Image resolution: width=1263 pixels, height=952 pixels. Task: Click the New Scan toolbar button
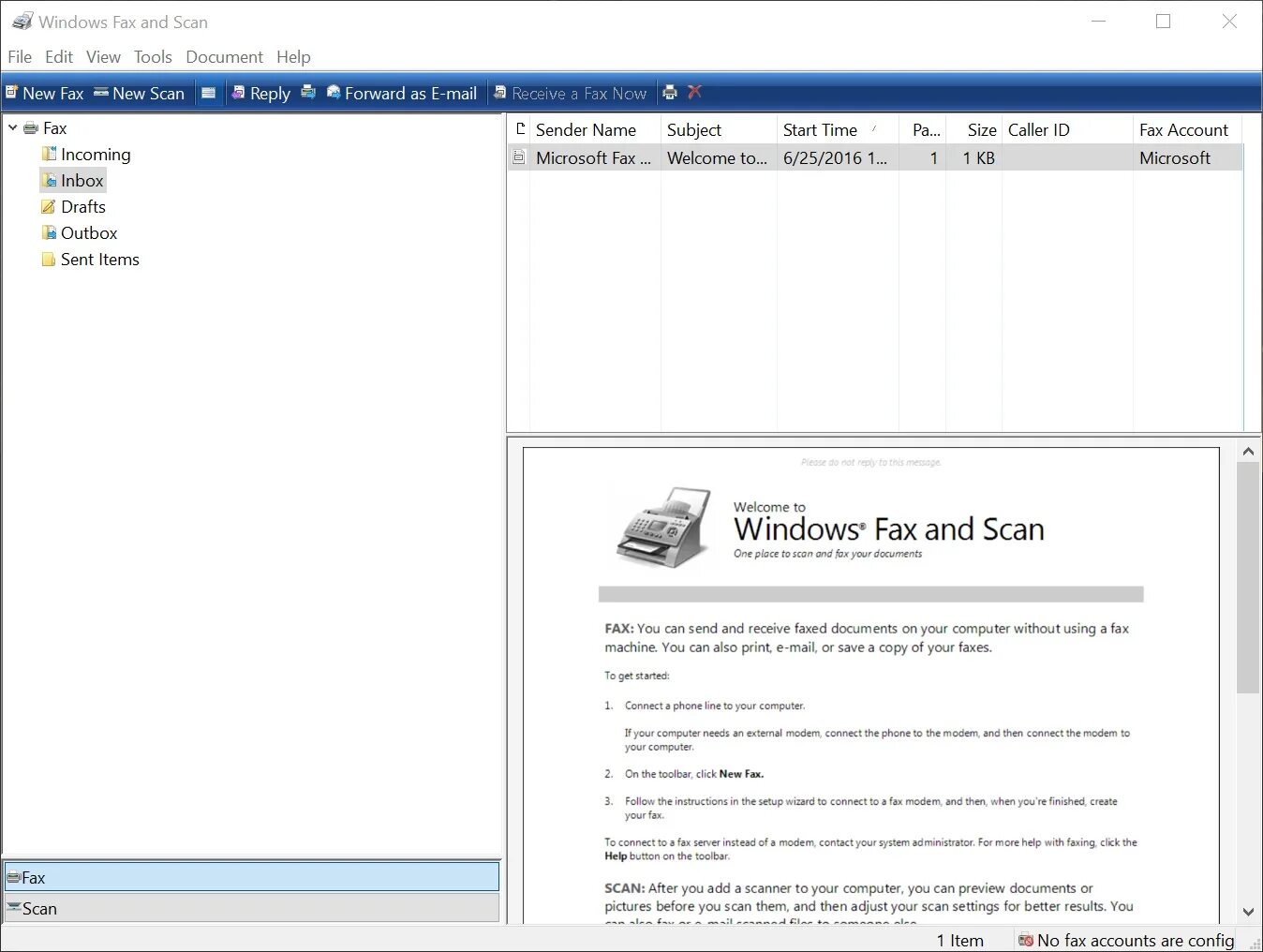(139, 93)
